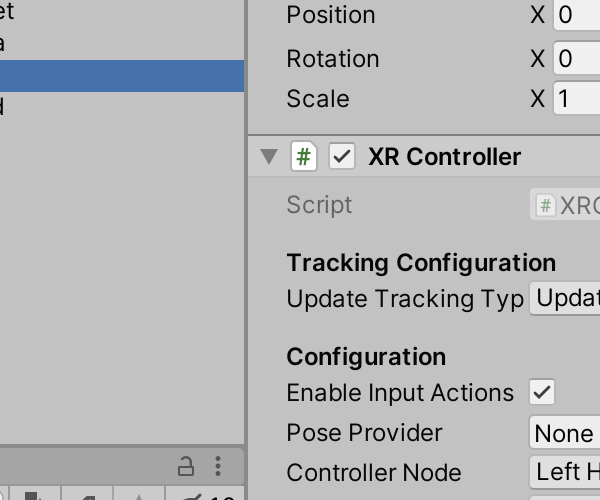The image size is (600, 500).
Task: Select the highlighted blue hierarchy row
Action: click(122, 76)
